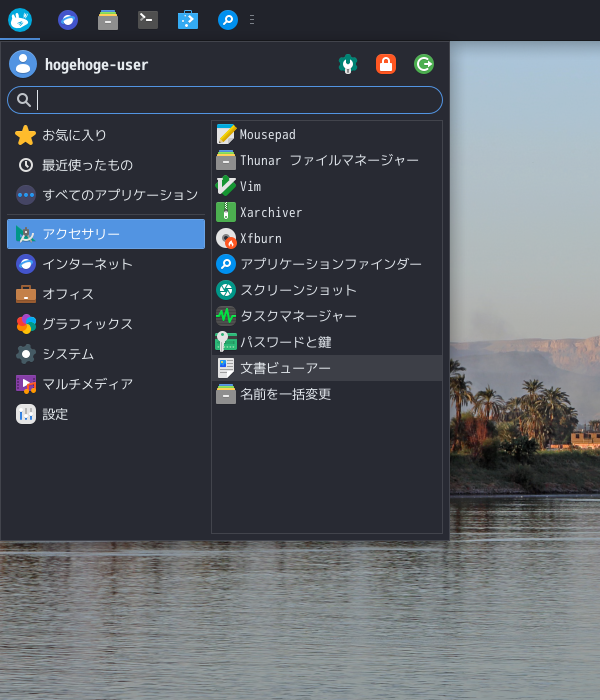Log out with the green arrow icon
This screenshot has height=700, width=600.
click(x=424, y=64)
